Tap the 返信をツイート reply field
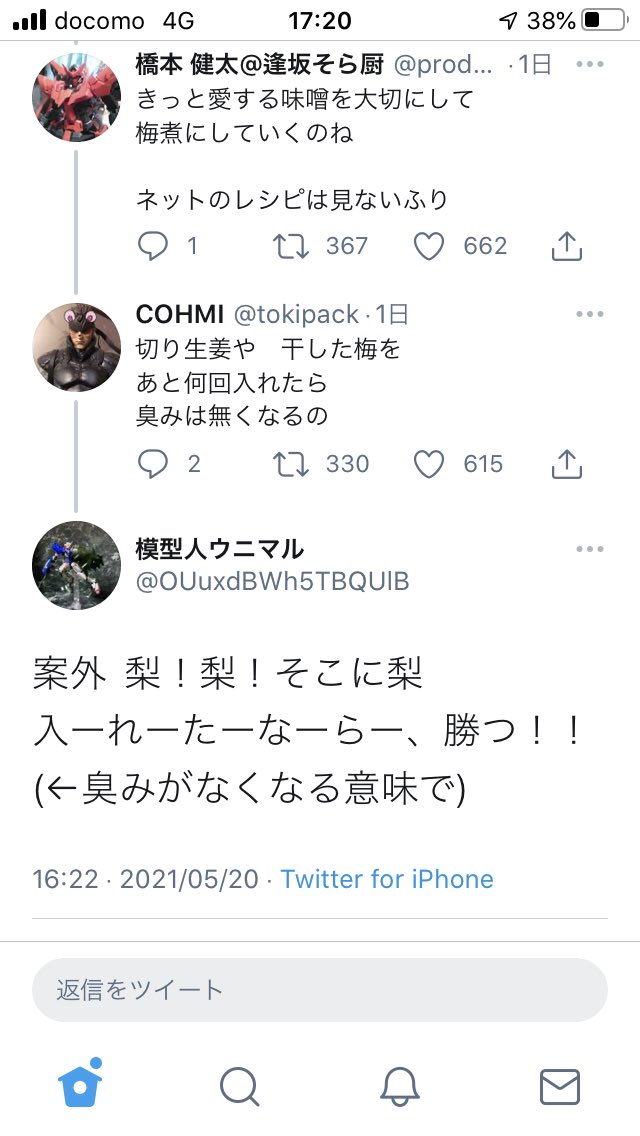 [x=320, y=990]
